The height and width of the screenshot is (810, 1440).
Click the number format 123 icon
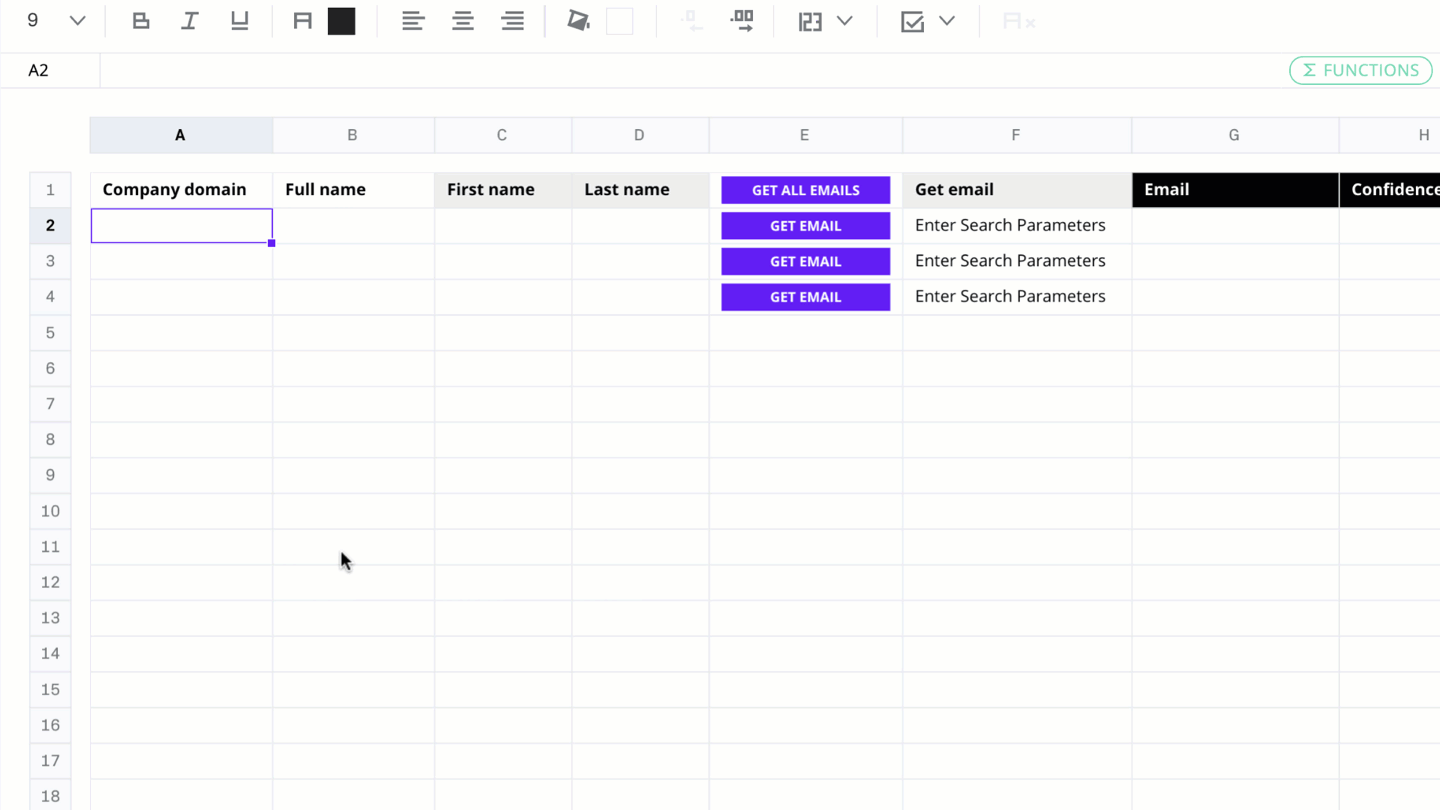810,21
